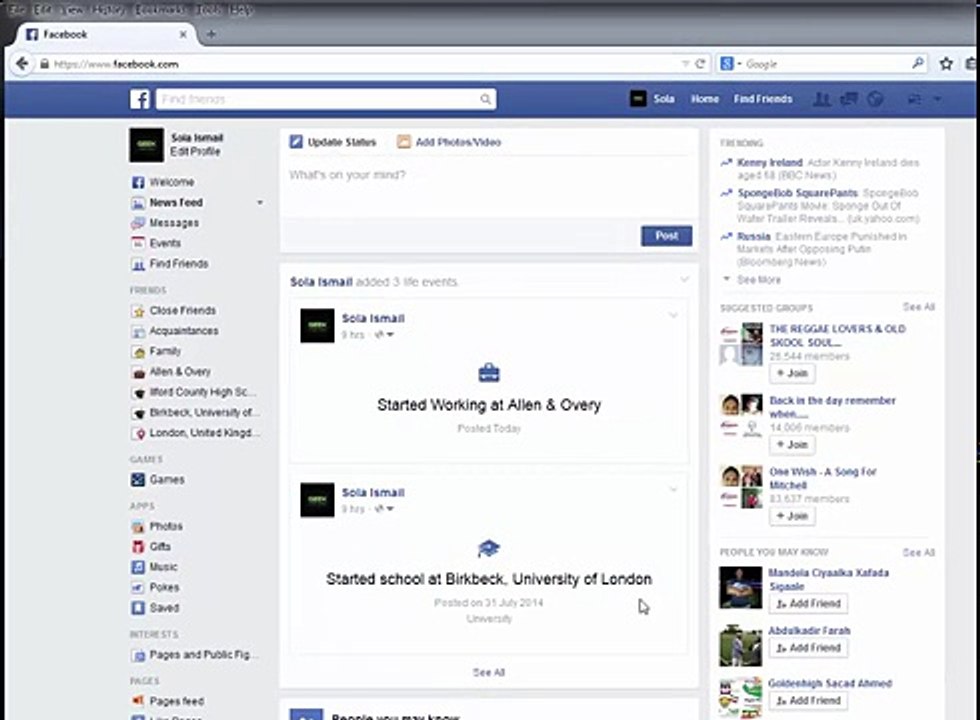980x720 pixels.
Task: Click the Facebook logo in the blue header
Action: click(140, 99)
